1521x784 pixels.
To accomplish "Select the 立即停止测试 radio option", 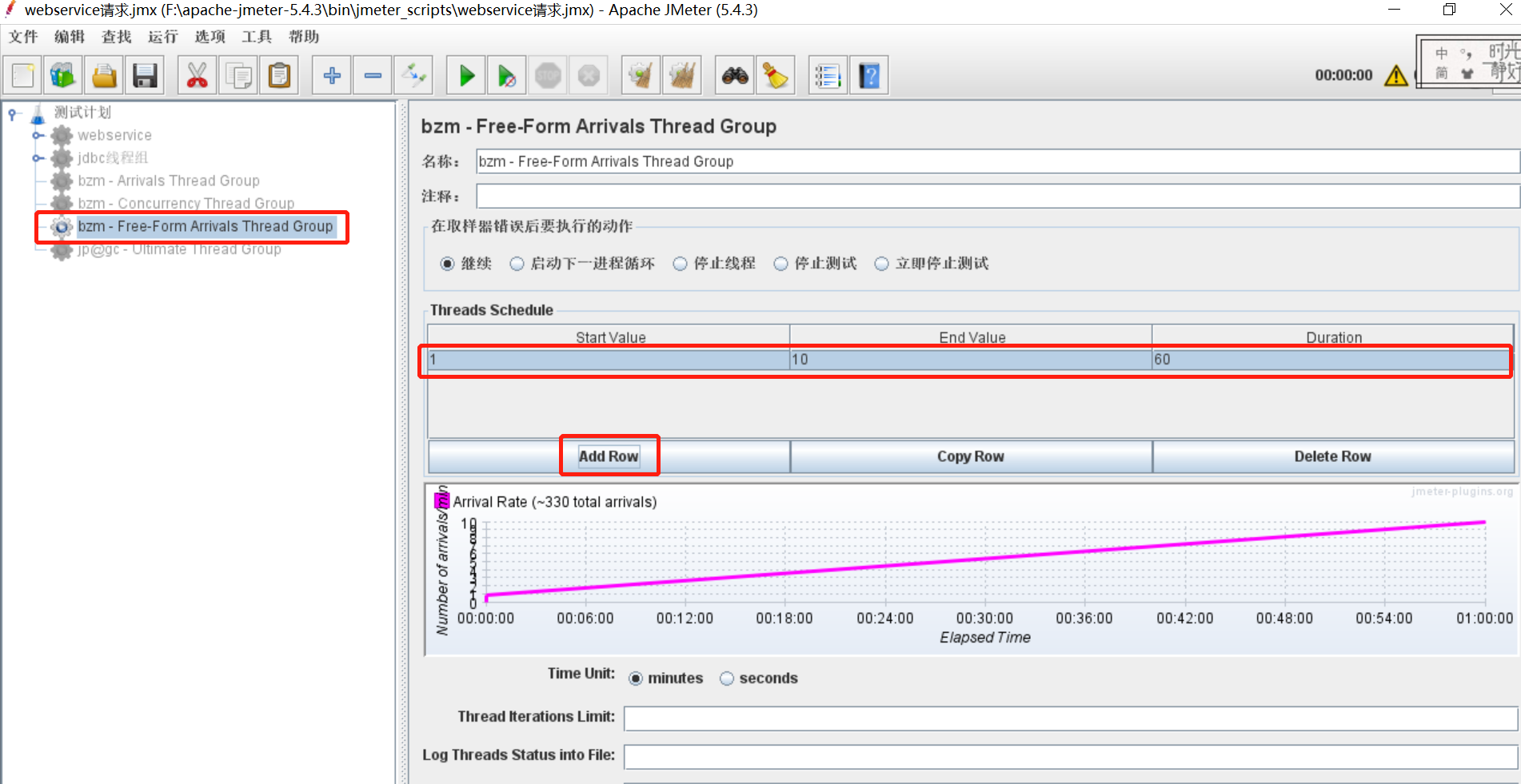I will [x=881, y=264].
